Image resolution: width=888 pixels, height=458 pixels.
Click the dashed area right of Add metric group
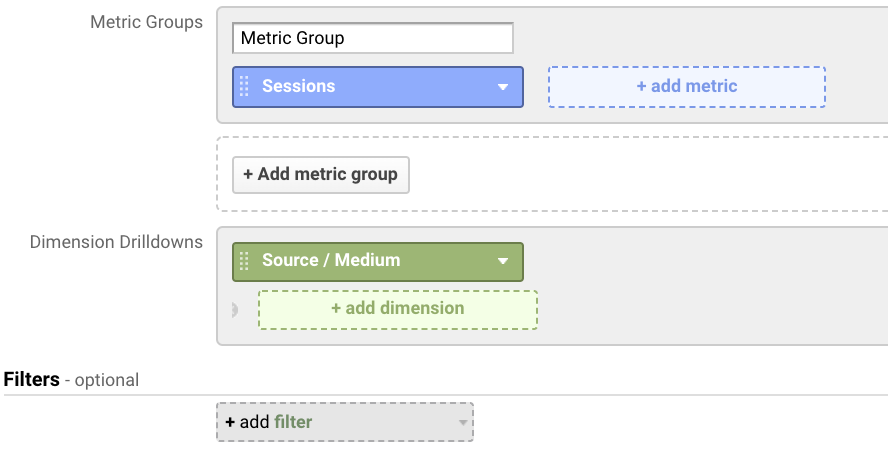[640, 174]
